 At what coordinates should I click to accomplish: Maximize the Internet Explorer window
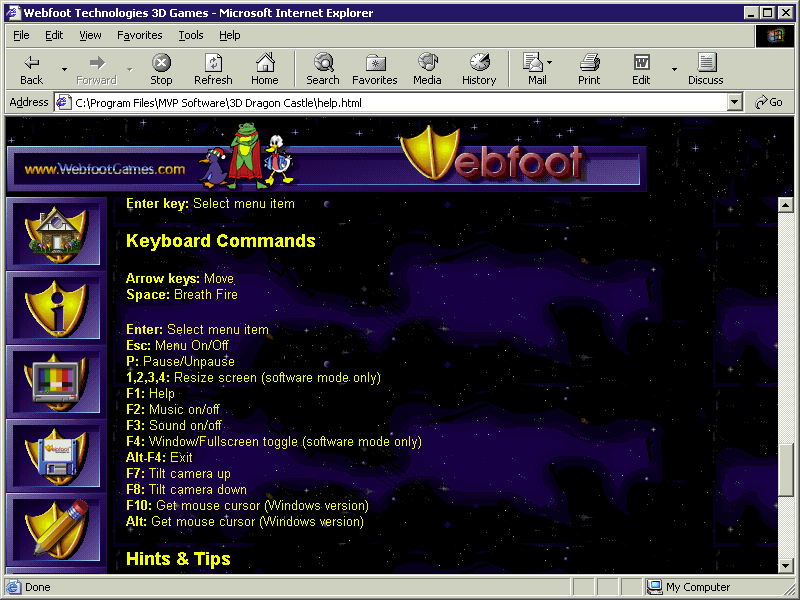[x=768, y=13]
